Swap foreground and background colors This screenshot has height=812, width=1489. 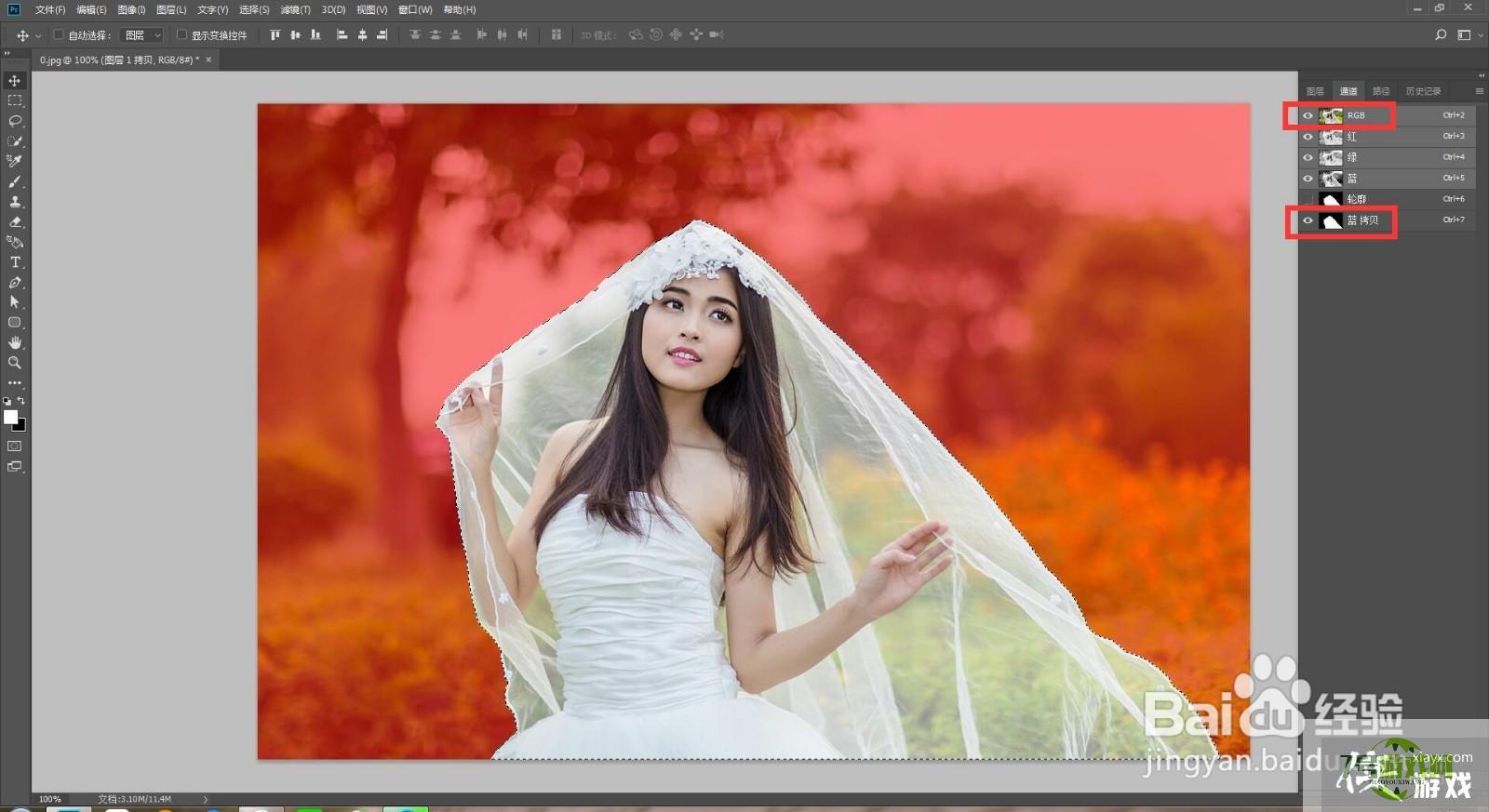(x=21, y=401)
